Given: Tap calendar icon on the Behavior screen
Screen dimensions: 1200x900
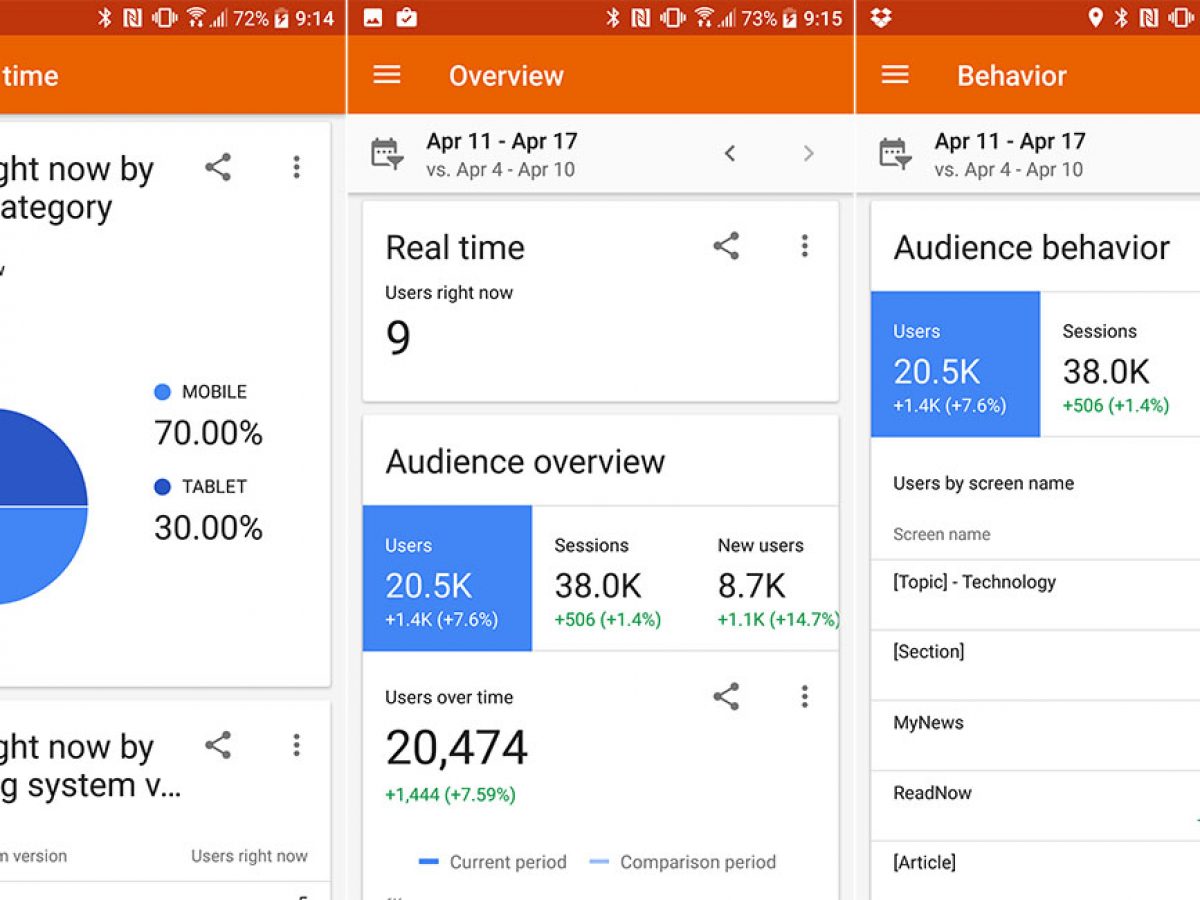Looking at the screenshot, I should pos(895,154).
